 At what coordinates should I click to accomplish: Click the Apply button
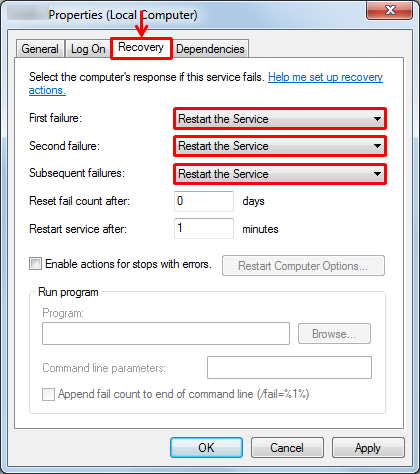[x=368, y=448]
